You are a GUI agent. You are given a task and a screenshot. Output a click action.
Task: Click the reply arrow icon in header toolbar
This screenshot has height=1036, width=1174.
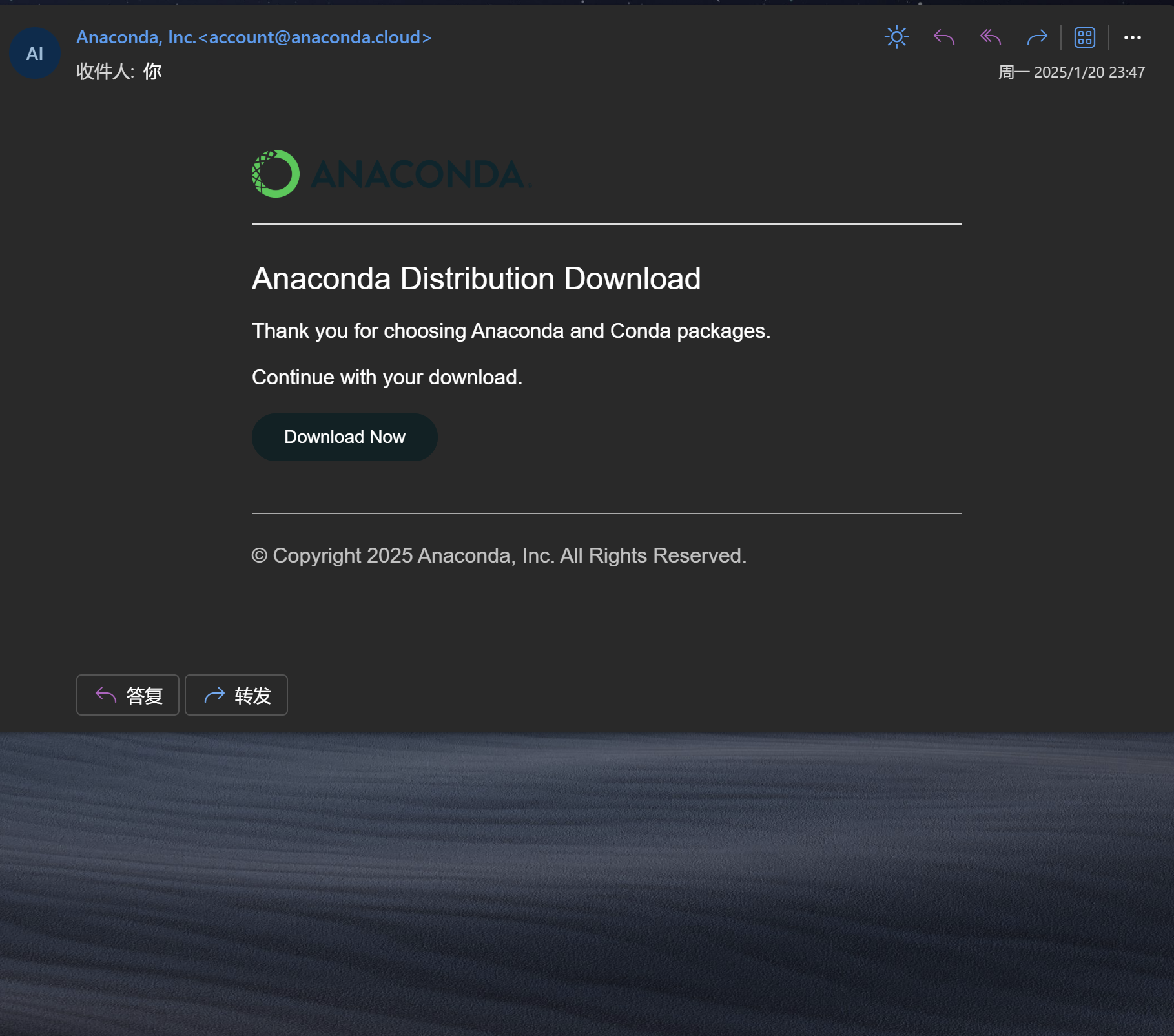943,37
